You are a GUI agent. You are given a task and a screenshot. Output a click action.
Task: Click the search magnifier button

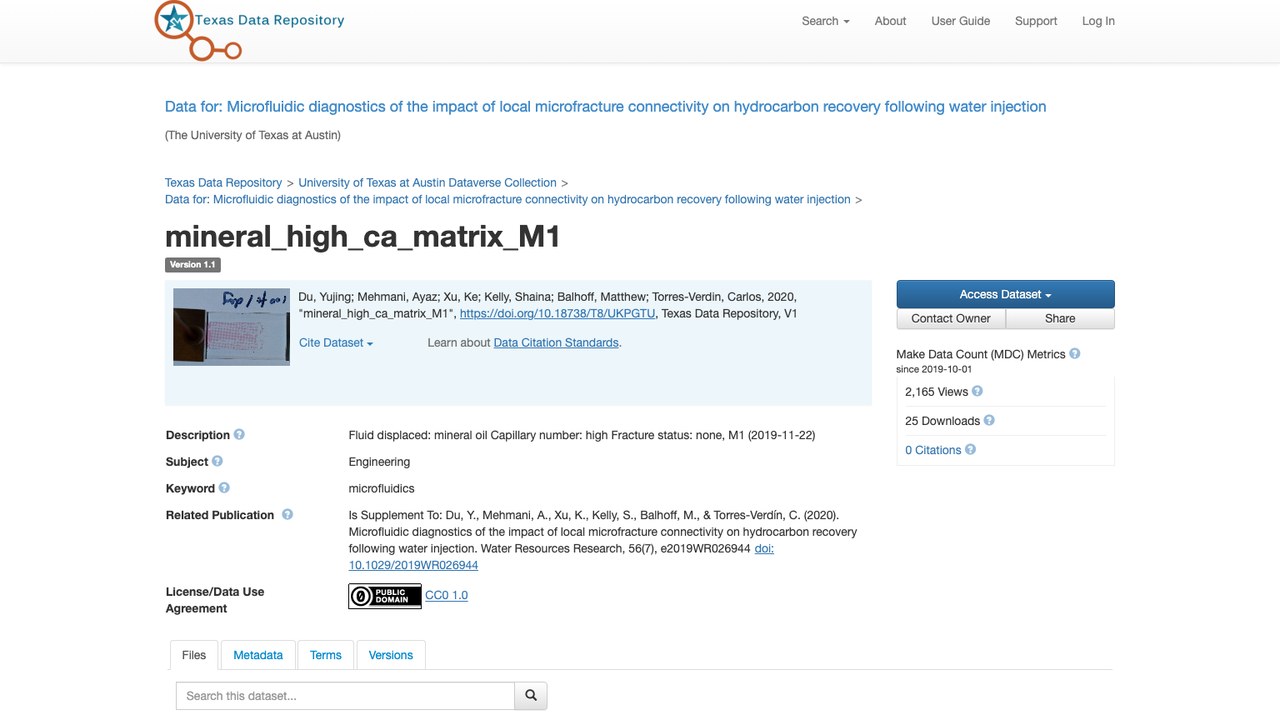(531, 696)
